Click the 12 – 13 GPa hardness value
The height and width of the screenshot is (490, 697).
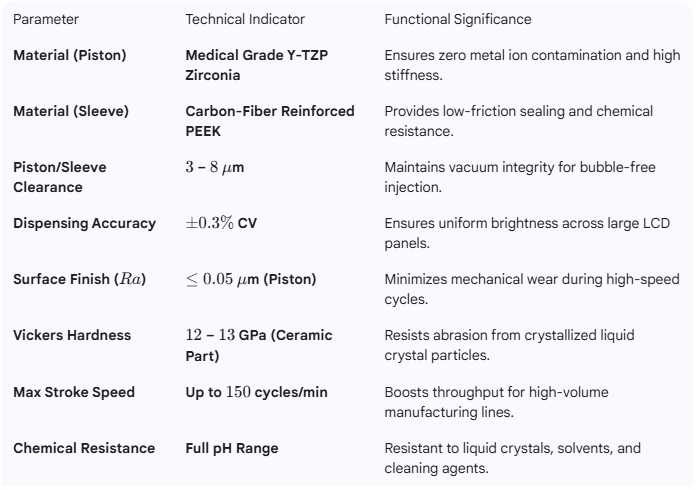click(259, 344)
